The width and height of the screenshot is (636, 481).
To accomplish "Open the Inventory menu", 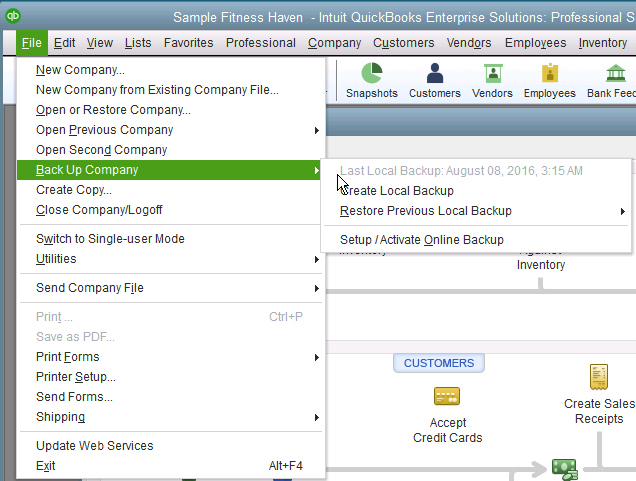I will tap(603, 43).
